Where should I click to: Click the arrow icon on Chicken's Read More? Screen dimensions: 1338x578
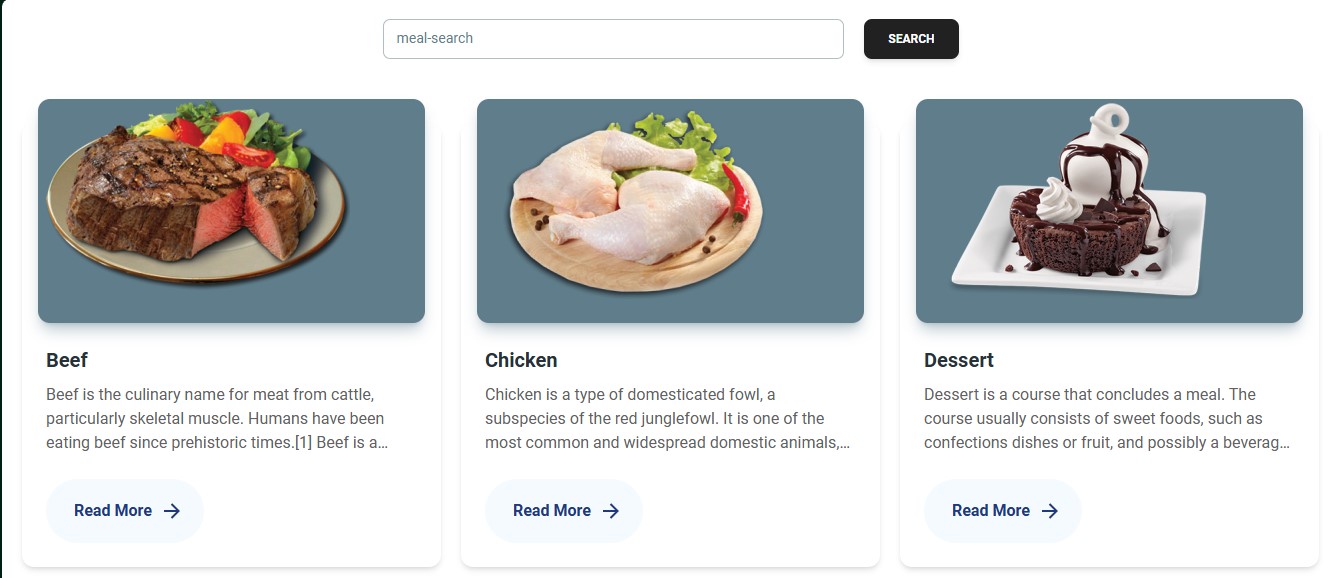613,510
